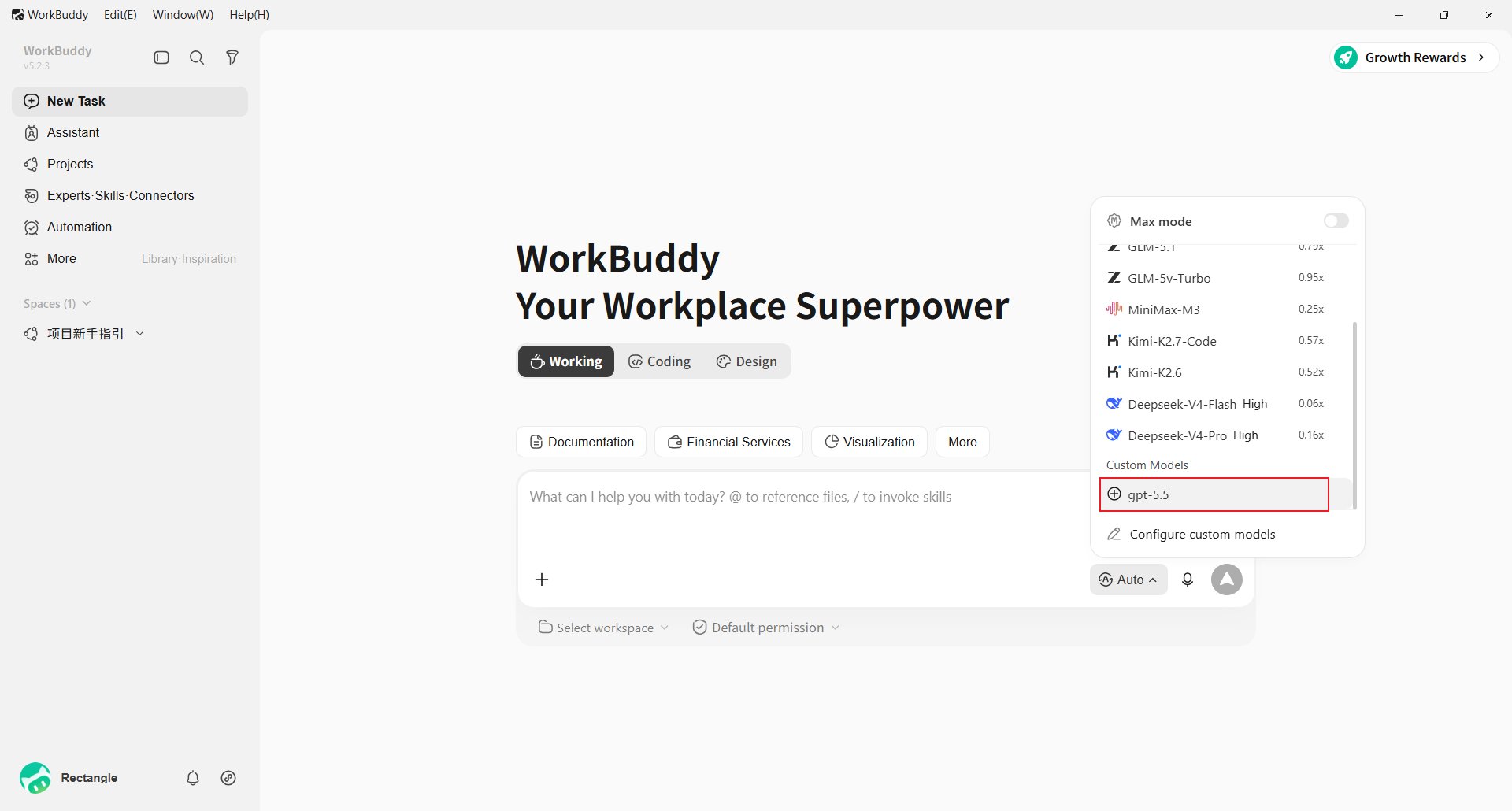Click the Kimi-K2.7-Code logo icon
The height and width of the screenshot is (811, 1512).
(1114, 340)
